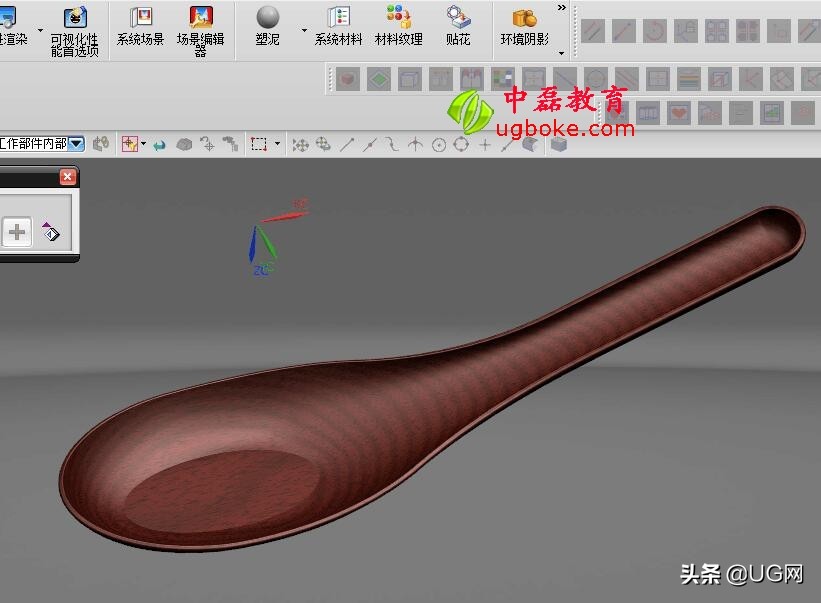Open System Materials (系统材料) panel
Viewport: 821px width, 603px height.
(x=338, y=27)
